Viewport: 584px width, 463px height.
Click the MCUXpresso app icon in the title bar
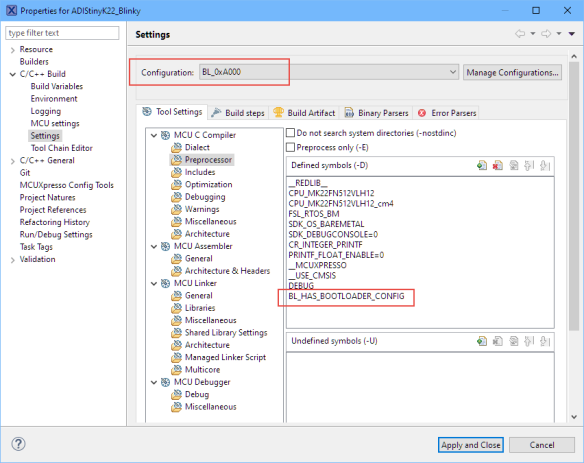[12, 10]
